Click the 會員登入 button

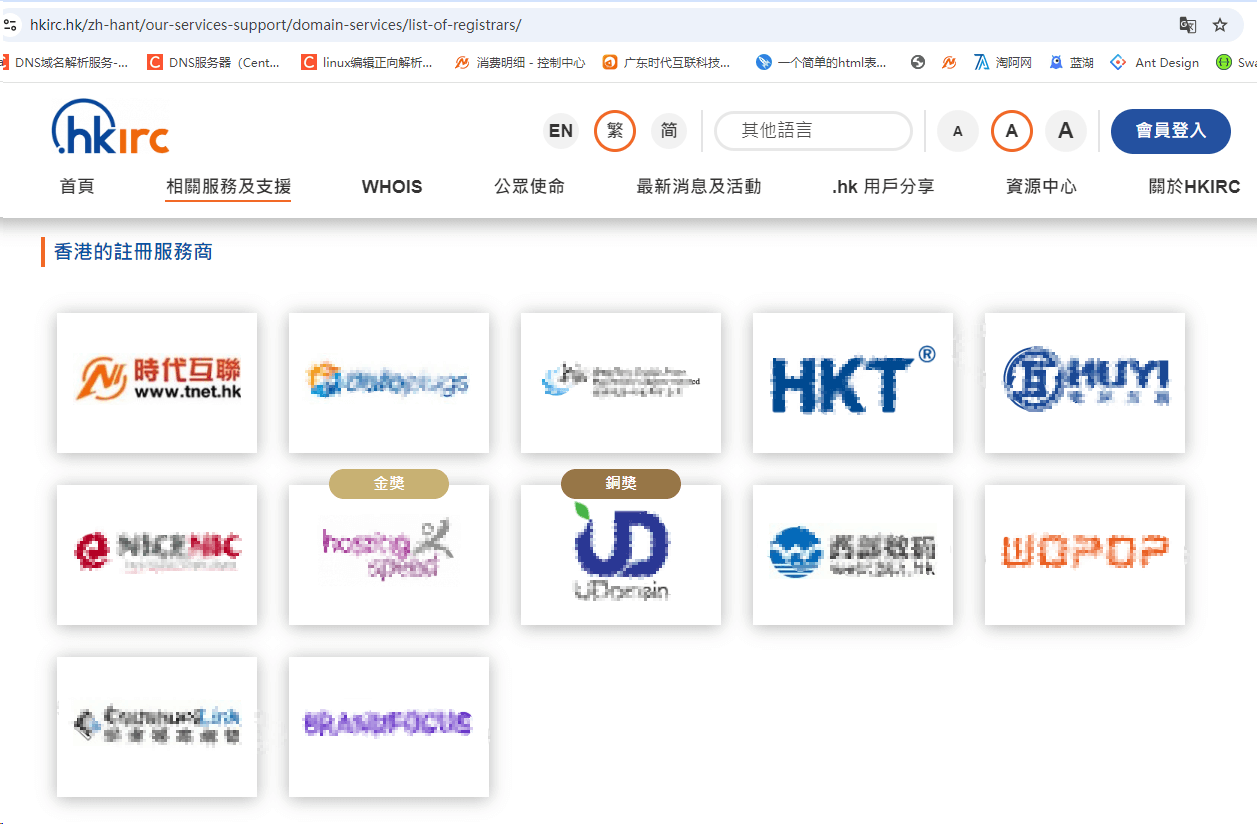point(1171,131)
